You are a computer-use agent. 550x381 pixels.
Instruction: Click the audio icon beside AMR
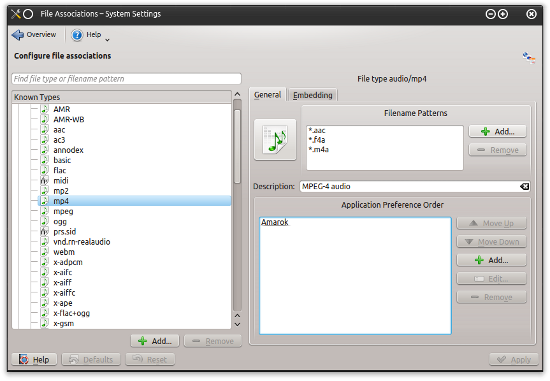(45, 109)
